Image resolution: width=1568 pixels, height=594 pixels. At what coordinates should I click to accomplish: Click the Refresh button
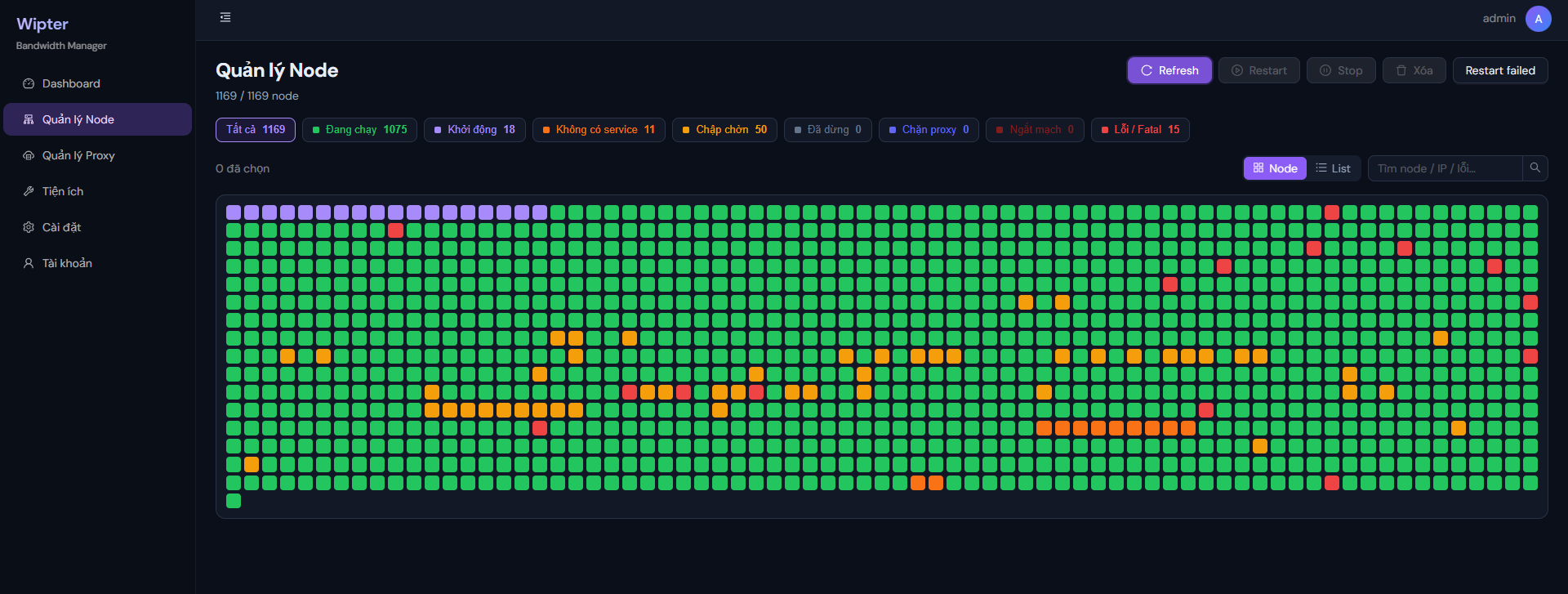coord(1169,70)
